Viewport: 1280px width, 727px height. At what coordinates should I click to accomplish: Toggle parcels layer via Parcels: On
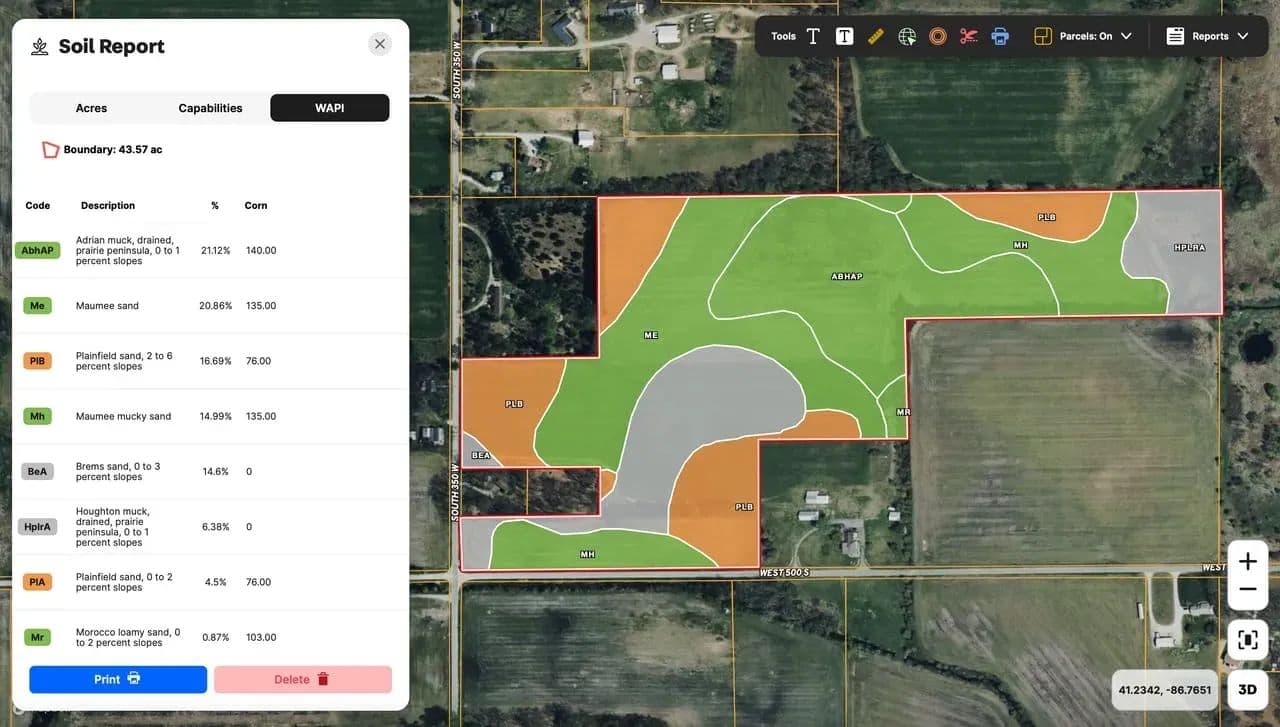pyautogui.click(x=1074, y=36)
